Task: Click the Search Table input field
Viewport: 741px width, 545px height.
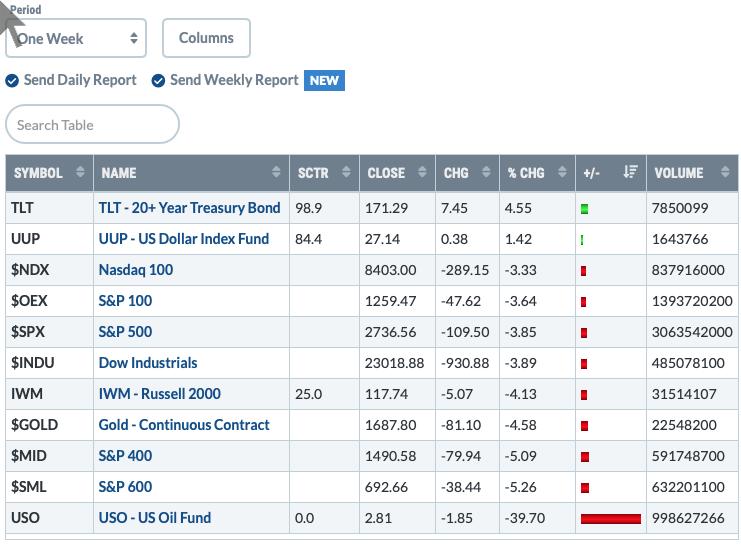Action: coord(93,125)
